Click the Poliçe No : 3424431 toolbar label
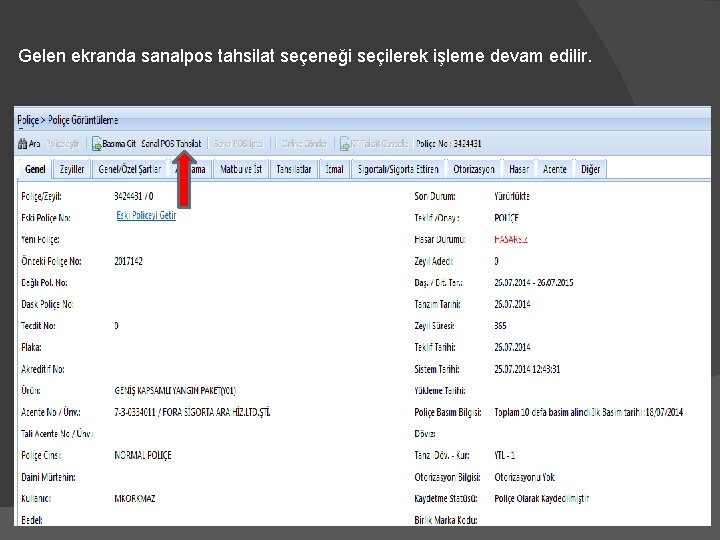The width and height of the screenshot is (720, 540). click(x=449, y=144)
